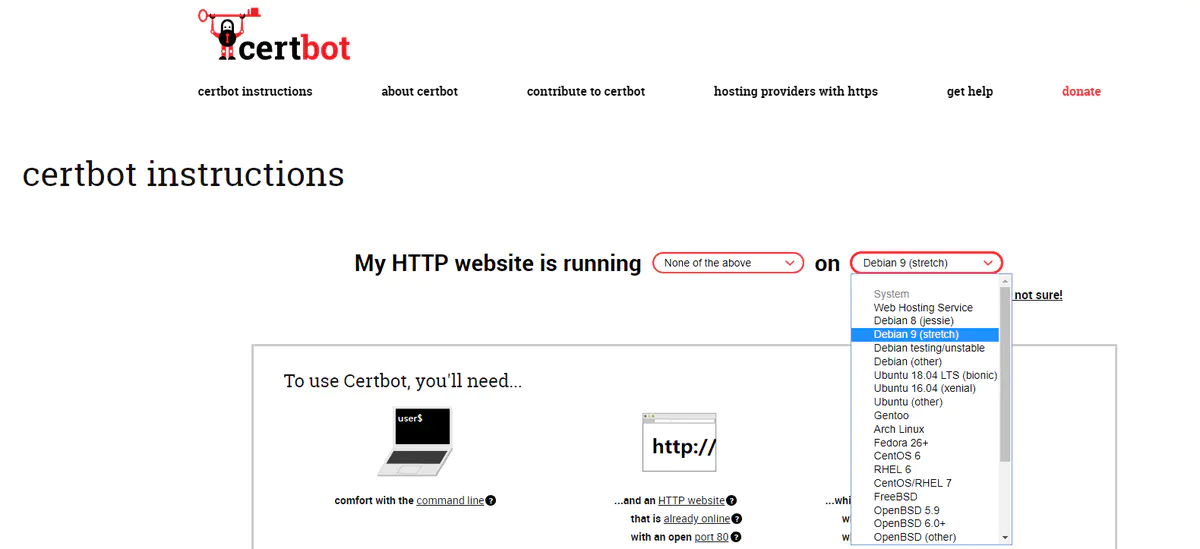This screenshot has width=1200, height=549.
Task: Click the red donate link
Action: (1081, 91)
